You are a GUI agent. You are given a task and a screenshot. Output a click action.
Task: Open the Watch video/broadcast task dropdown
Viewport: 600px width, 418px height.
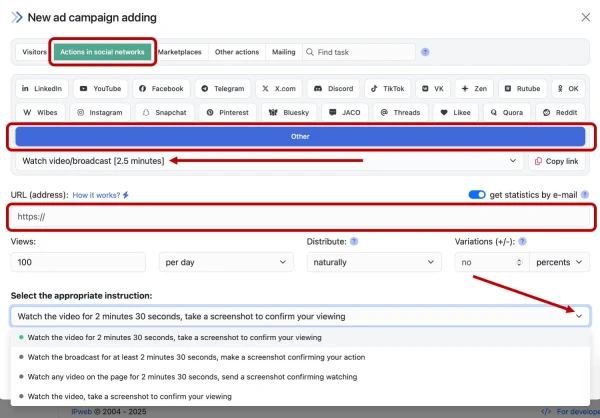269,161
